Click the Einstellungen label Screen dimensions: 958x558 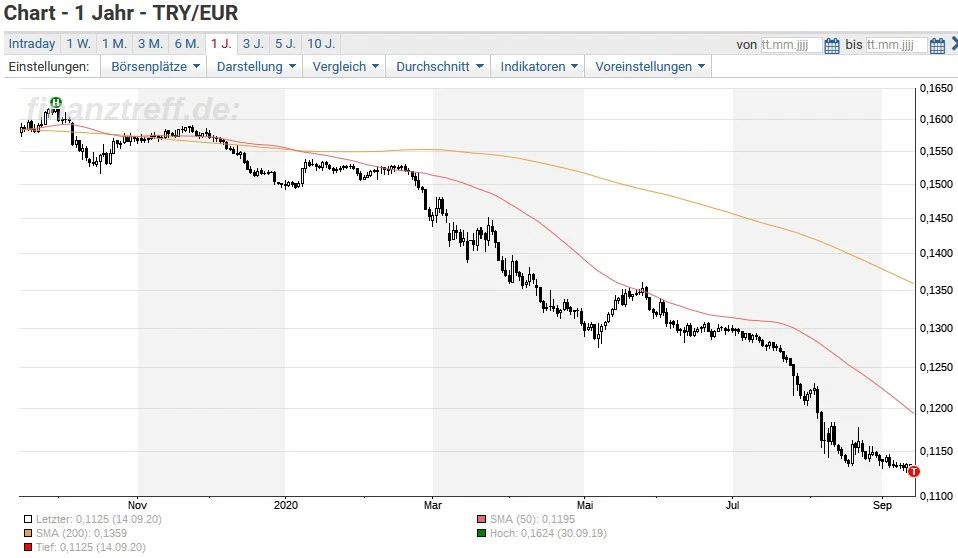(x=49, y=67)
